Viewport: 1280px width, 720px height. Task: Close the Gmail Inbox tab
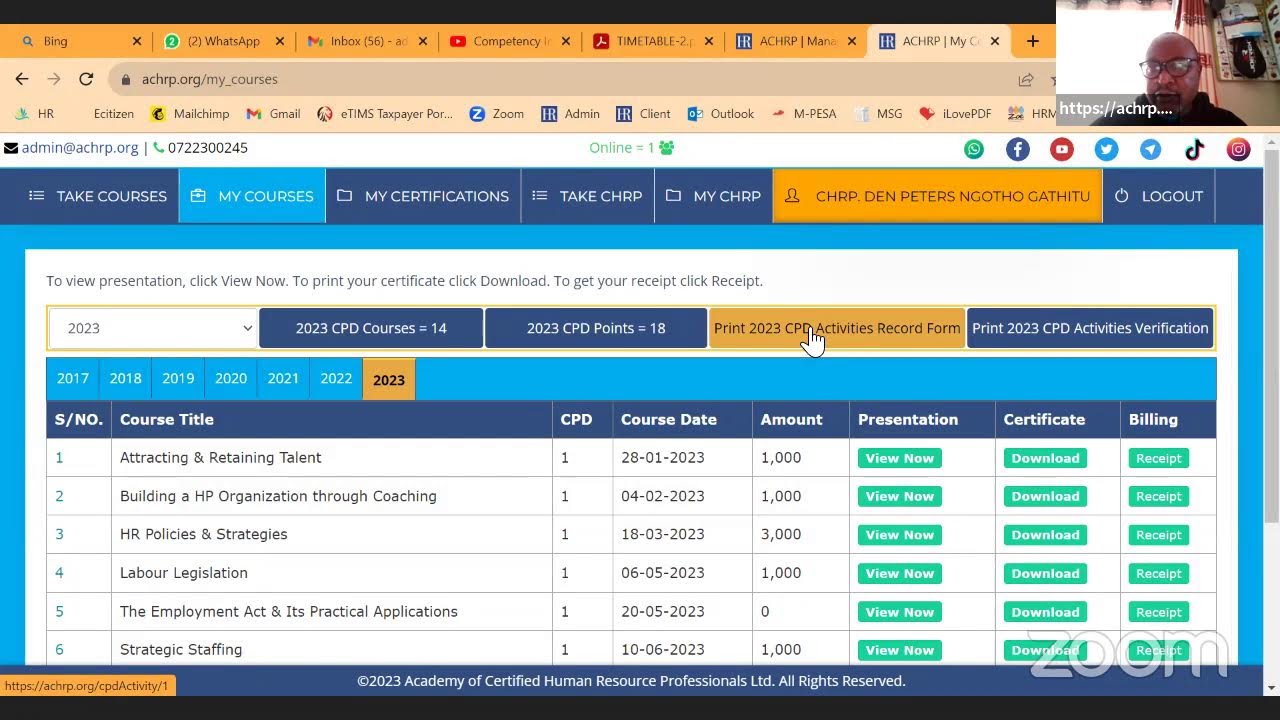[423, 41]
